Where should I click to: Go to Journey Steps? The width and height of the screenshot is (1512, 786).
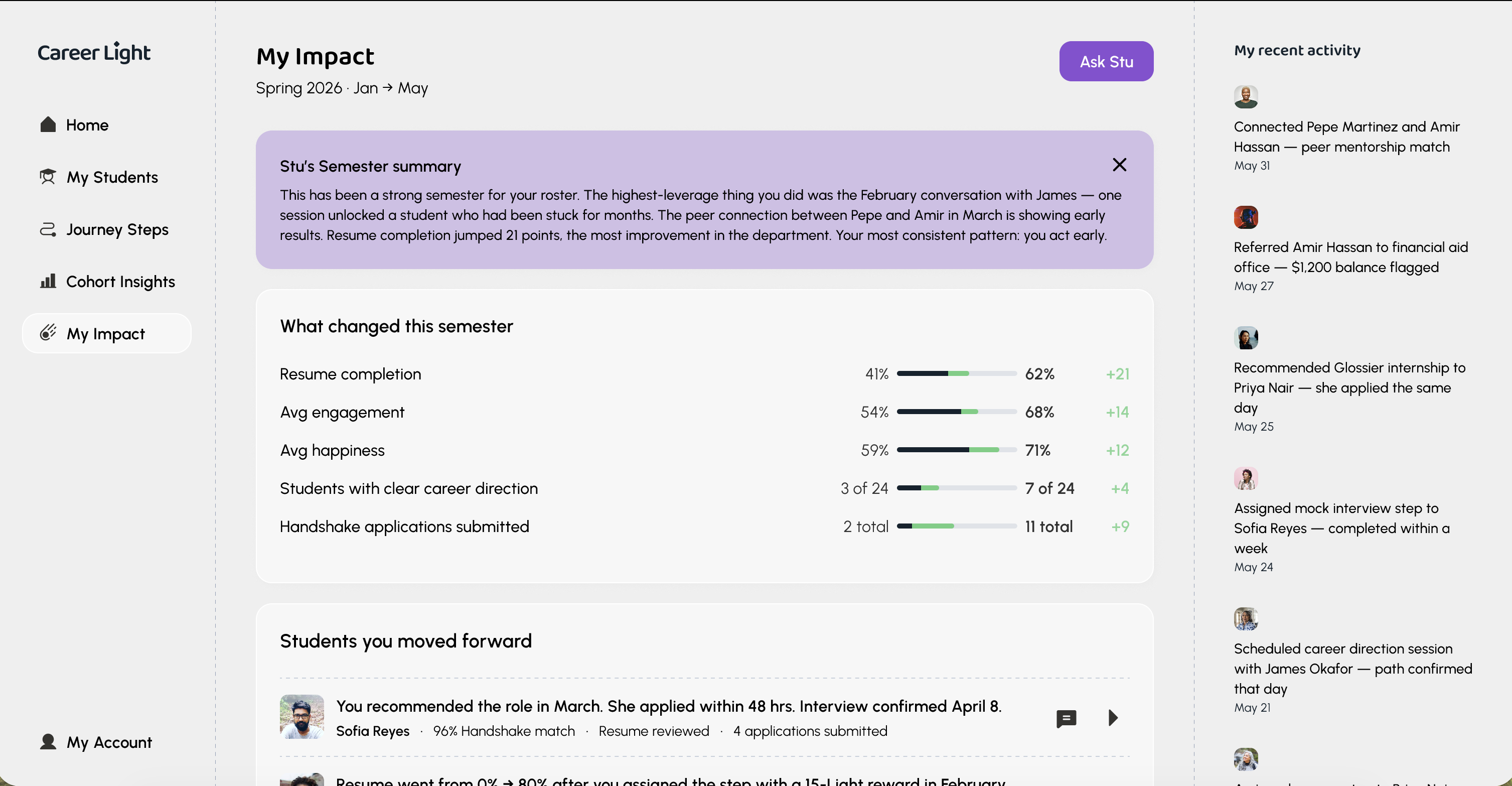point(107,229)
